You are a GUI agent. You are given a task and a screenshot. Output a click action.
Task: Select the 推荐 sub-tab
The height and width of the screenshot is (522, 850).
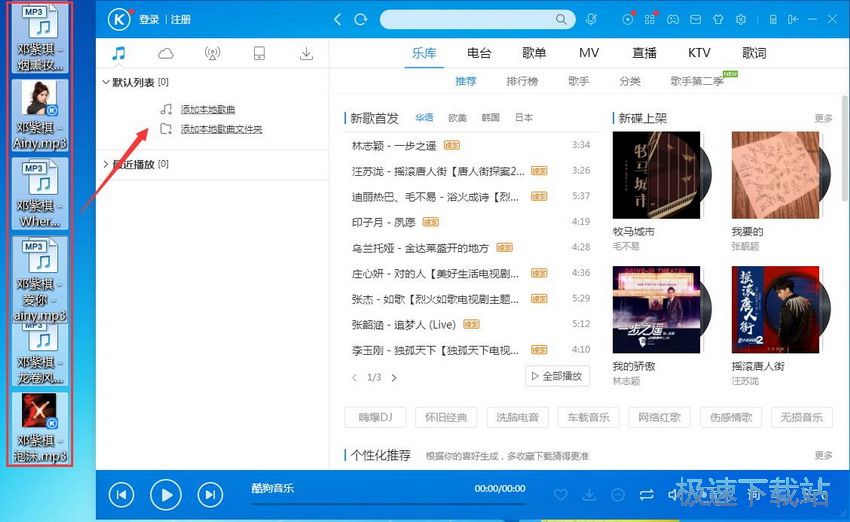[466, 81]
